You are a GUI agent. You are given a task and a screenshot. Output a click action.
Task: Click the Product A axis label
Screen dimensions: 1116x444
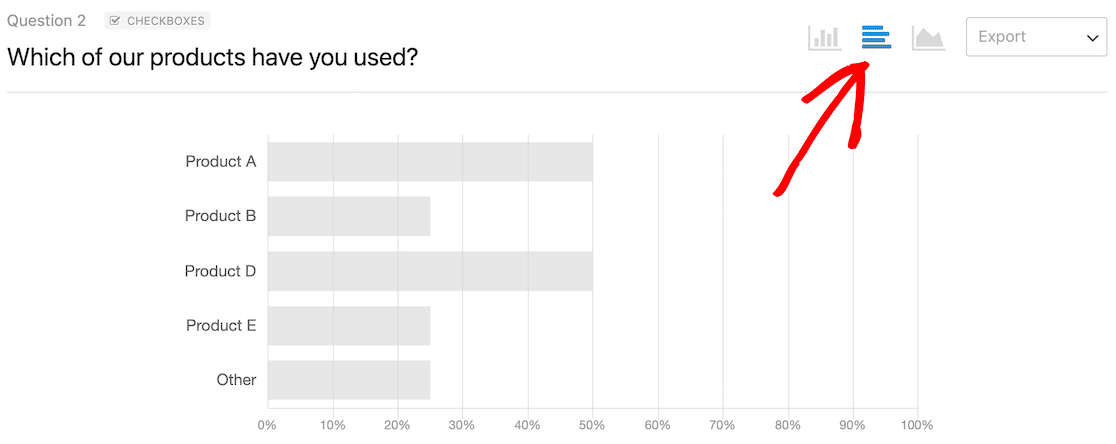pyautogui.click(x=221, y=162)
